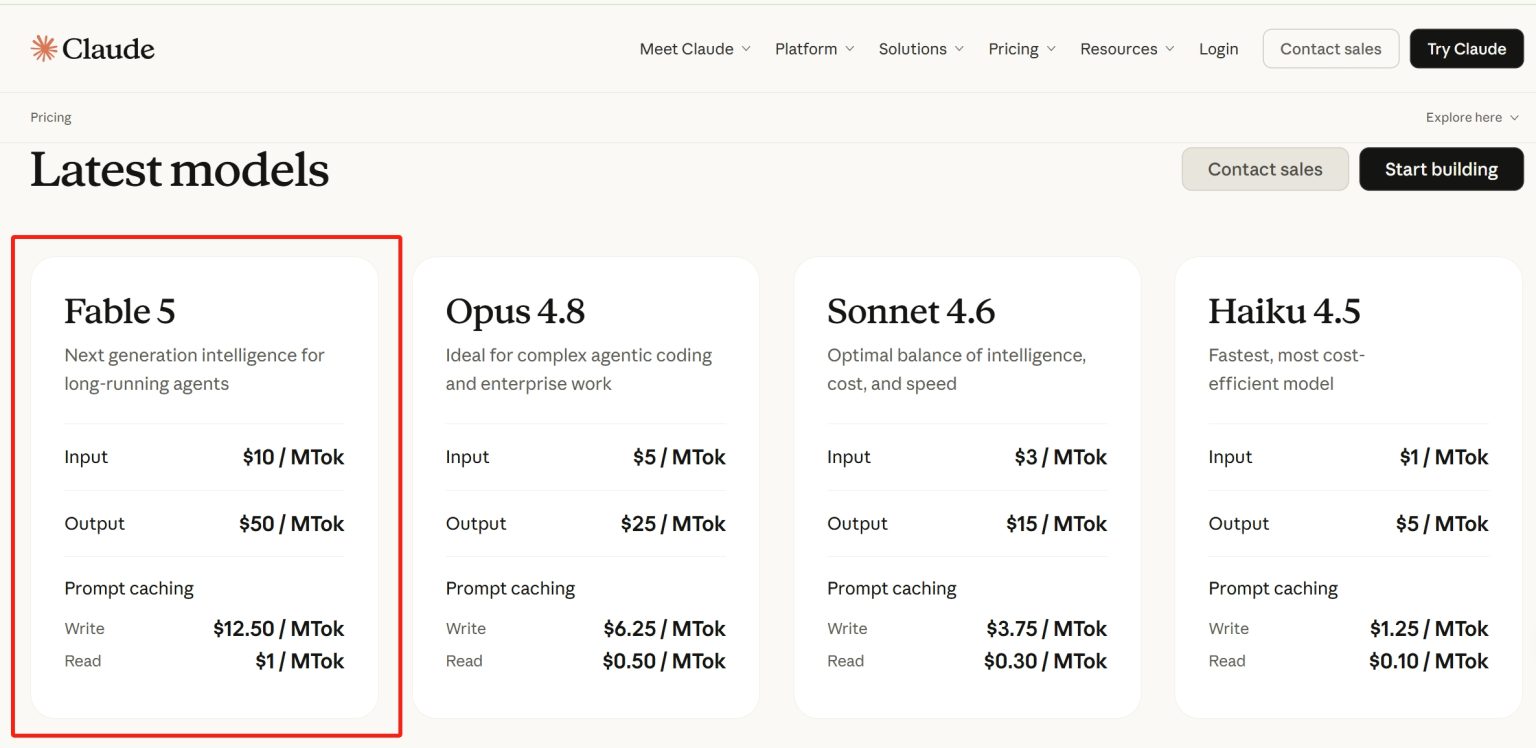
Task: Click the Try Claude button
Action: coord(1466,49)
